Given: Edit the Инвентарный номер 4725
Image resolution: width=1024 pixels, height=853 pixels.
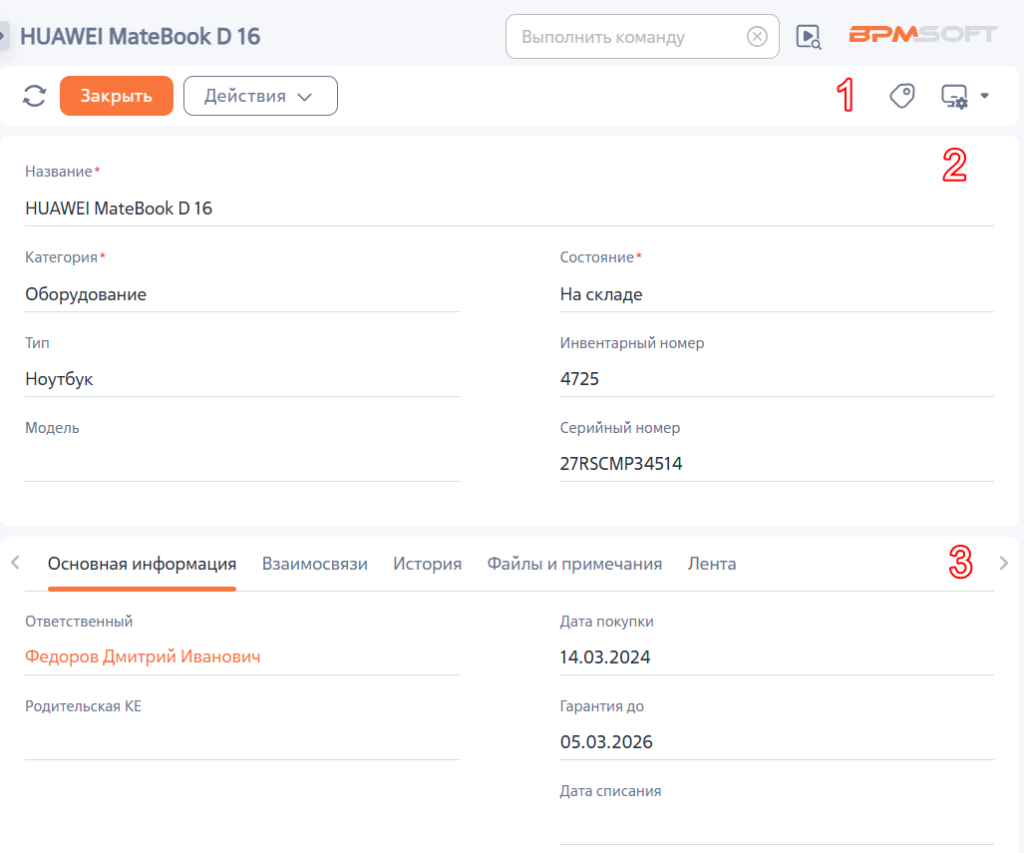Looking at the screenshot, I should [x=776, y=379].
